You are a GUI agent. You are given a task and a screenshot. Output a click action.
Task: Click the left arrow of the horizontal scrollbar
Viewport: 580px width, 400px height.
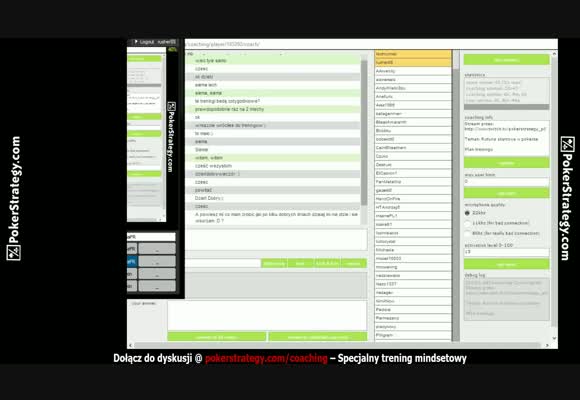tap(130, 345)
